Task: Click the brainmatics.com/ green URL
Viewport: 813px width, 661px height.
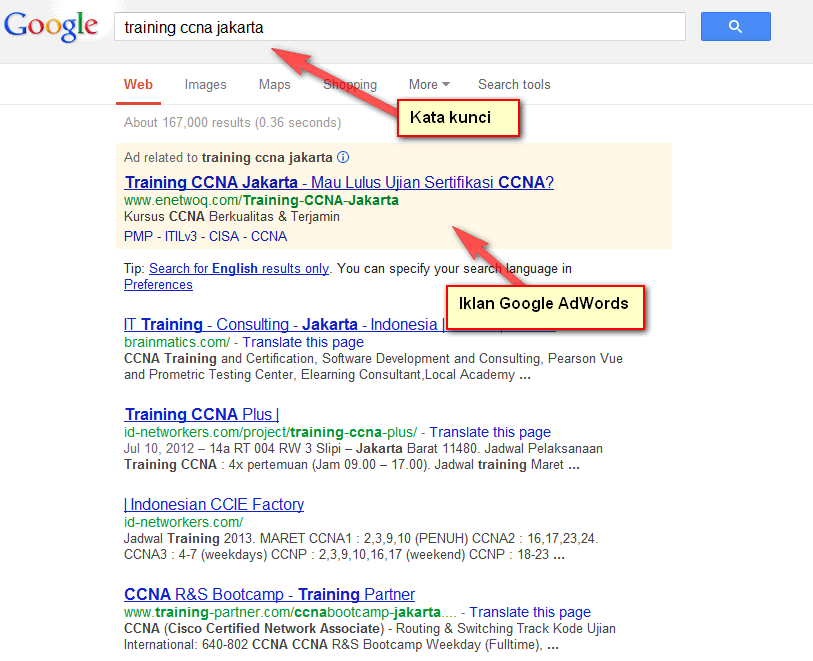Action: (177, 342)
